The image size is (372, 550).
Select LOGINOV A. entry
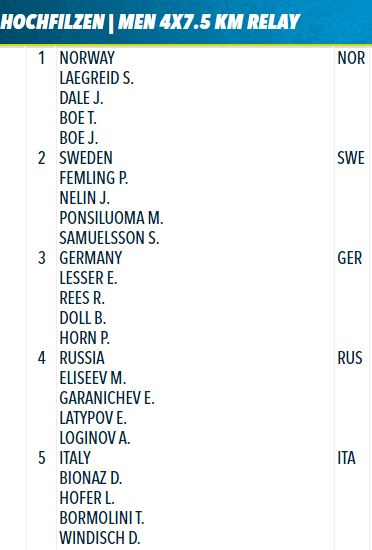tap(95, 438)
